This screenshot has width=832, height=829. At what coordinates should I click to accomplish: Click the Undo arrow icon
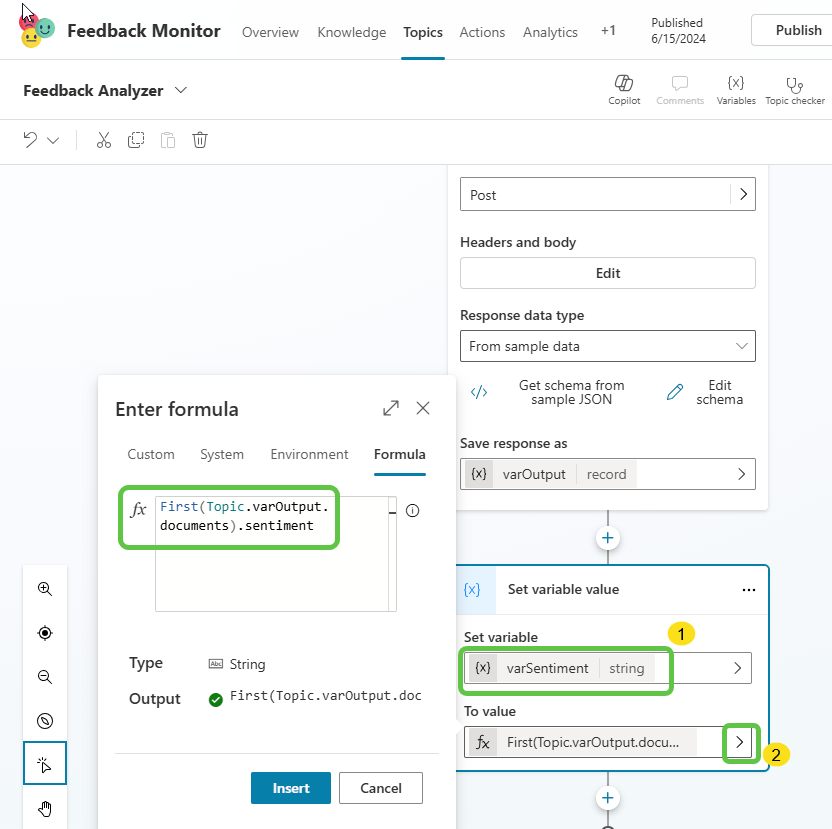tap(31, 140)
